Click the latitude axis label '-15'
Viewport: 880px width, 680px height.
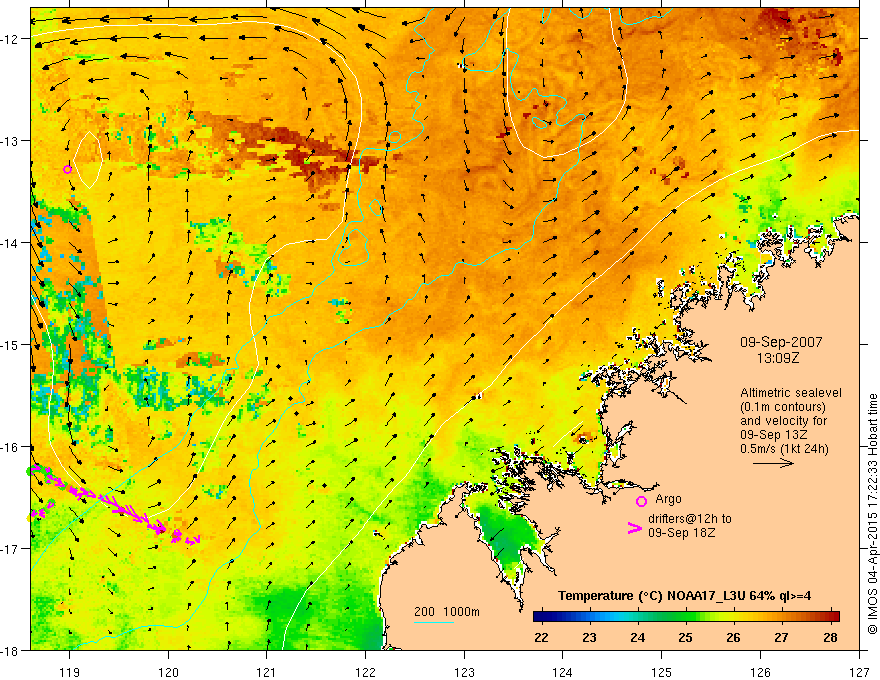pyautogui.click(x=10, y=344)
